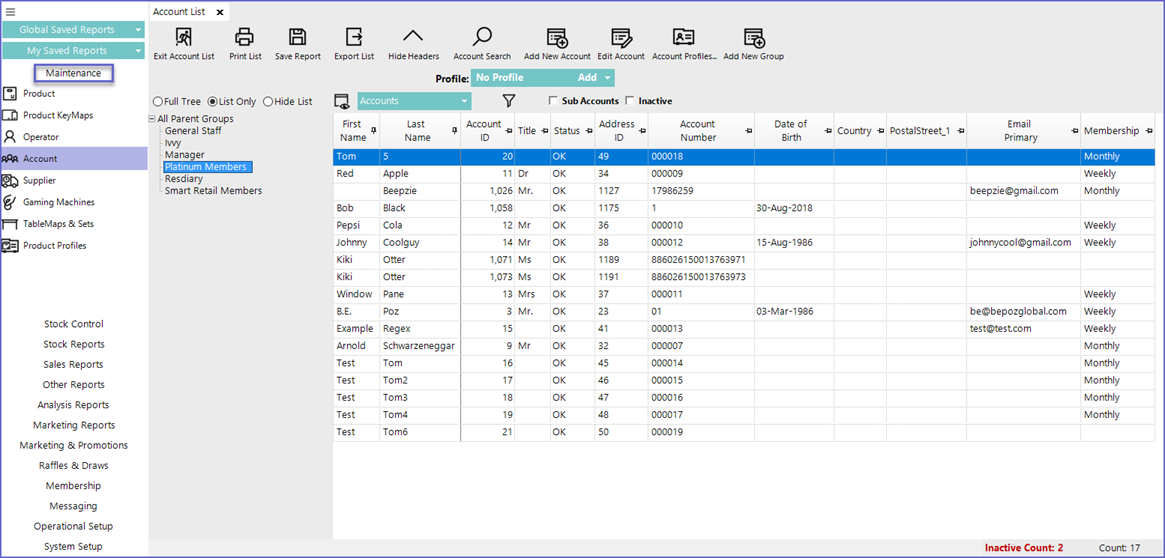Close the Account List tab

pos(220,12)
